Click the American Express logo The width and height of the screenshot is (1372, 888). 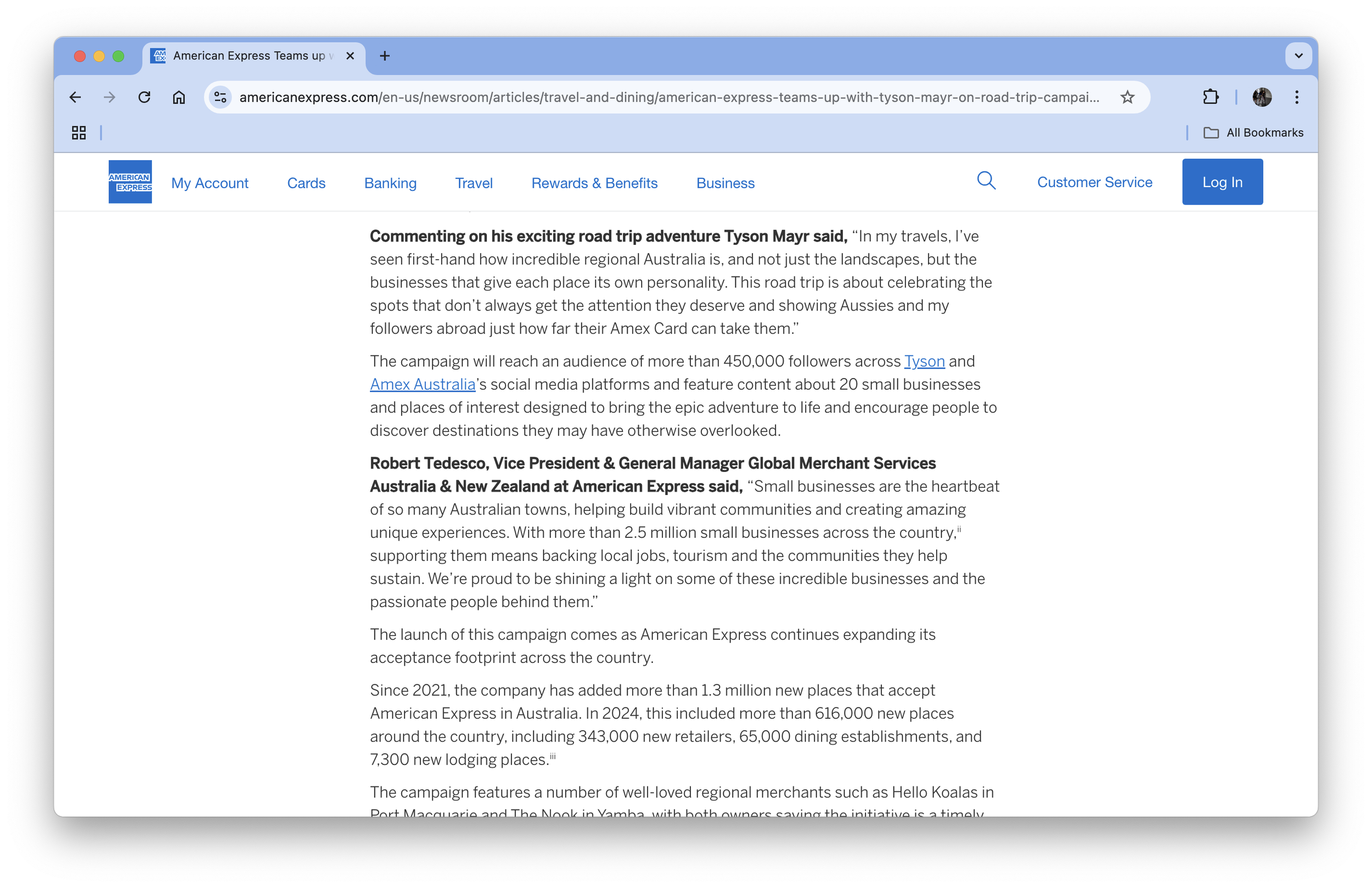pyautogui.click(x=130, y=182)
